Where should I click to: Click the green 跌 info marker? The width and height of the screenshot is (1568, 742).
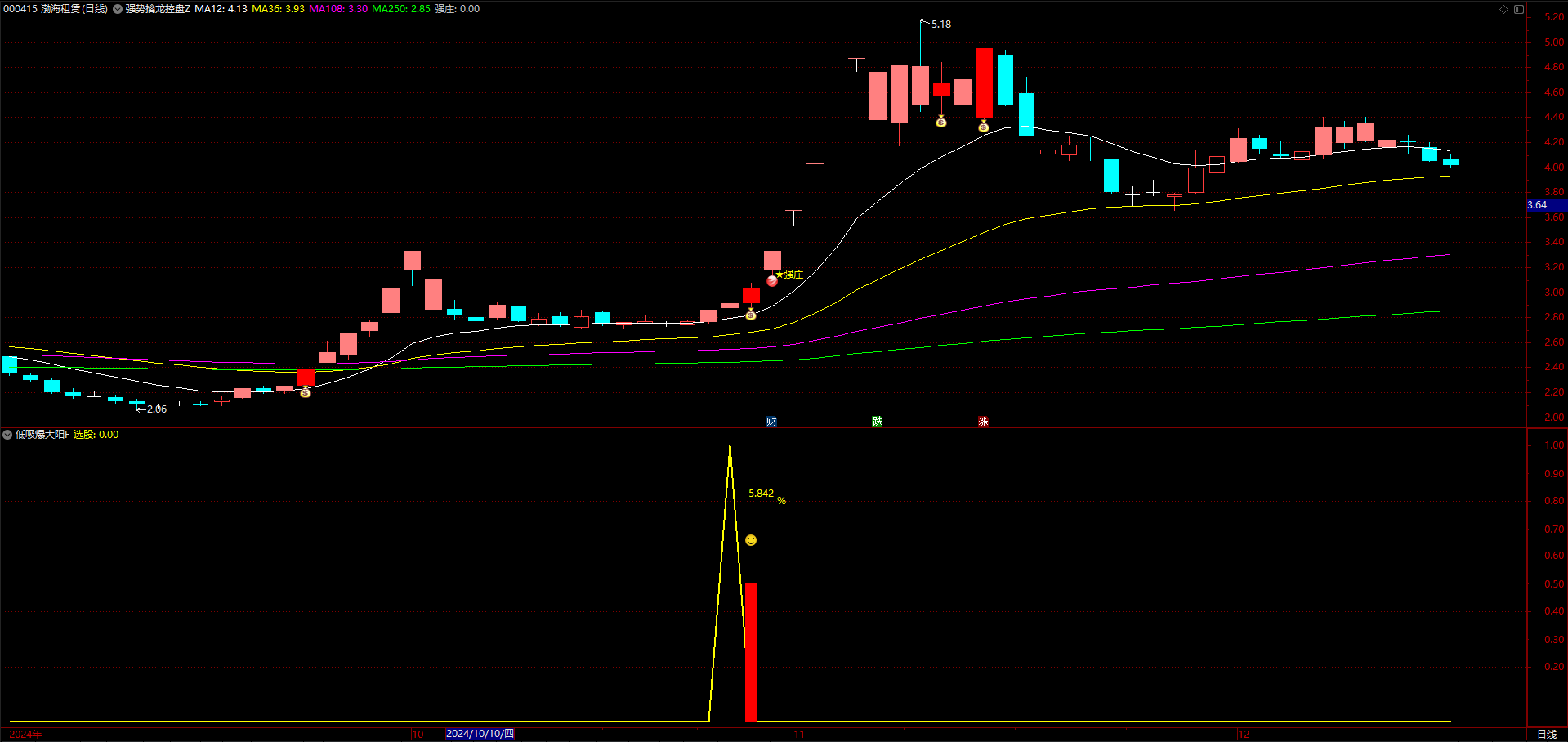877,422
